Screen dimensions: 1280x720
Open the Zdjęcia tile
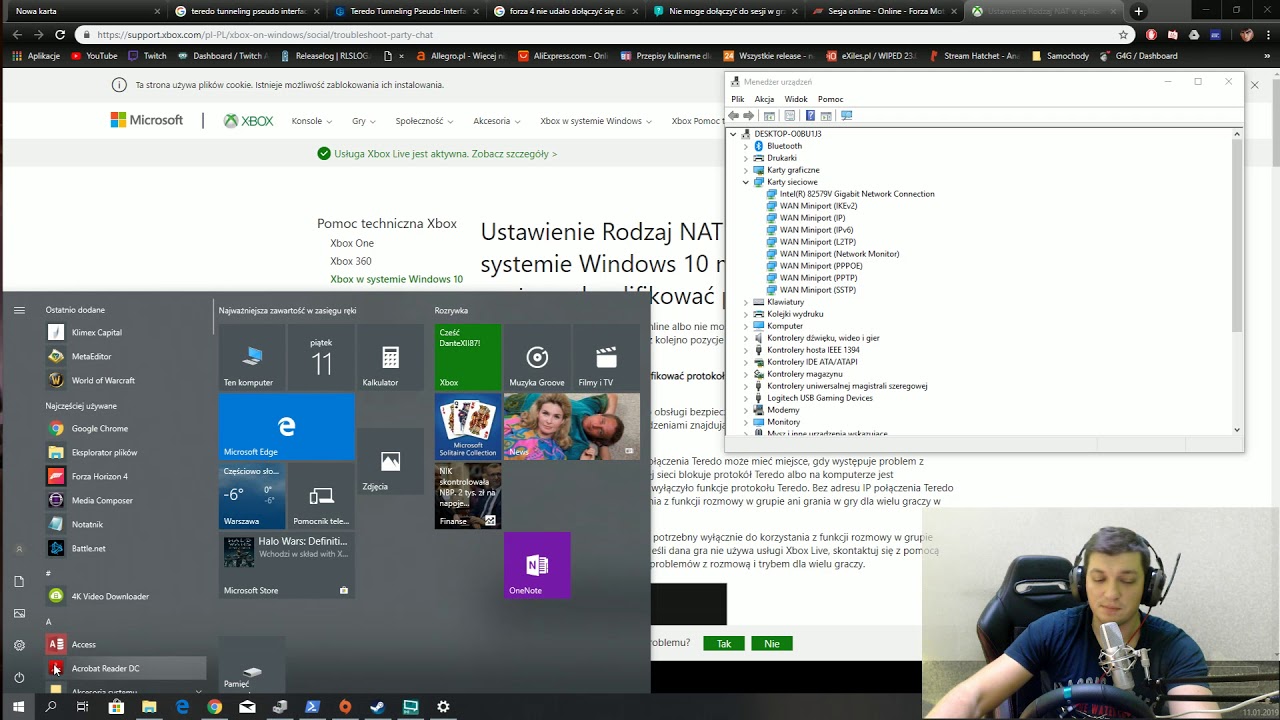click(x=390, y=461)
